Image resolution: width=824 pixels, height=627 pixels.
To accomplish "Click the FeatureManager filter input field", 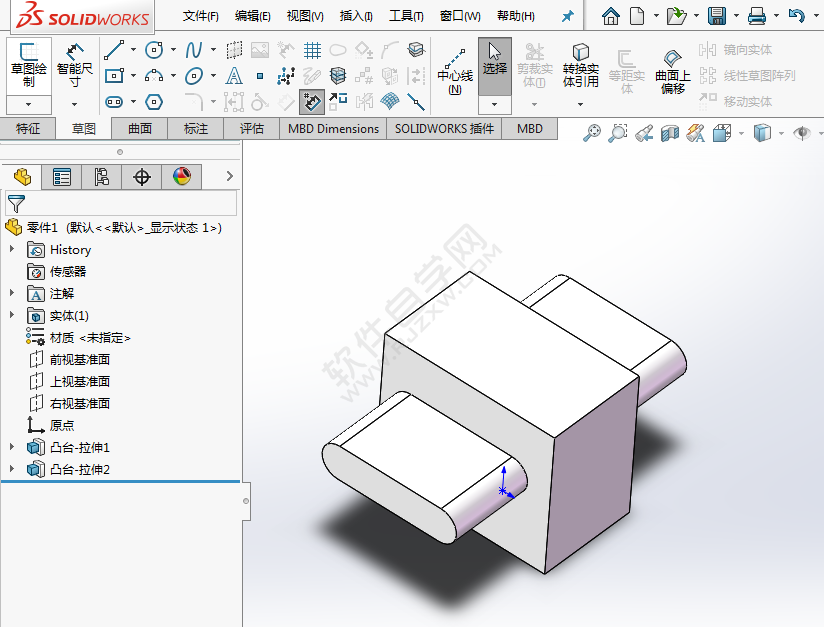I will (x=128, y=203).
